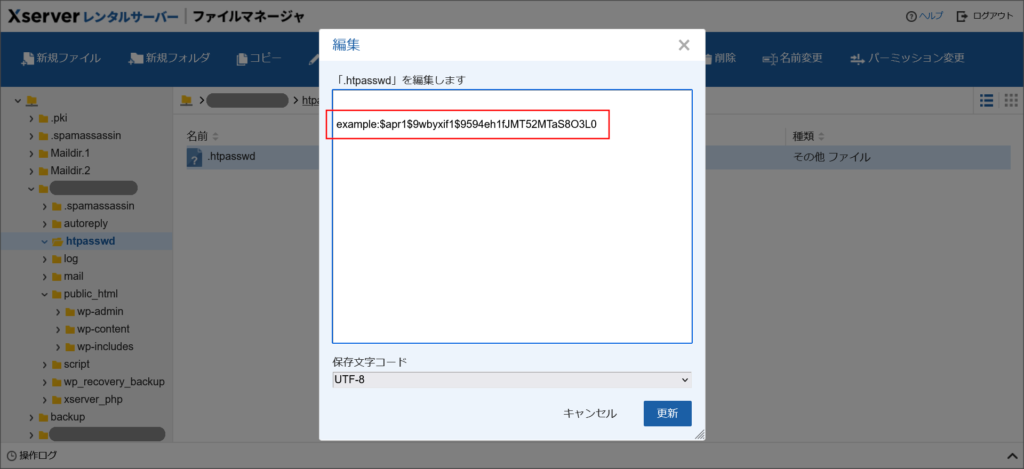Open the 操作ログ panel
The image size is (1024, 469).
[x=32, y=455]
